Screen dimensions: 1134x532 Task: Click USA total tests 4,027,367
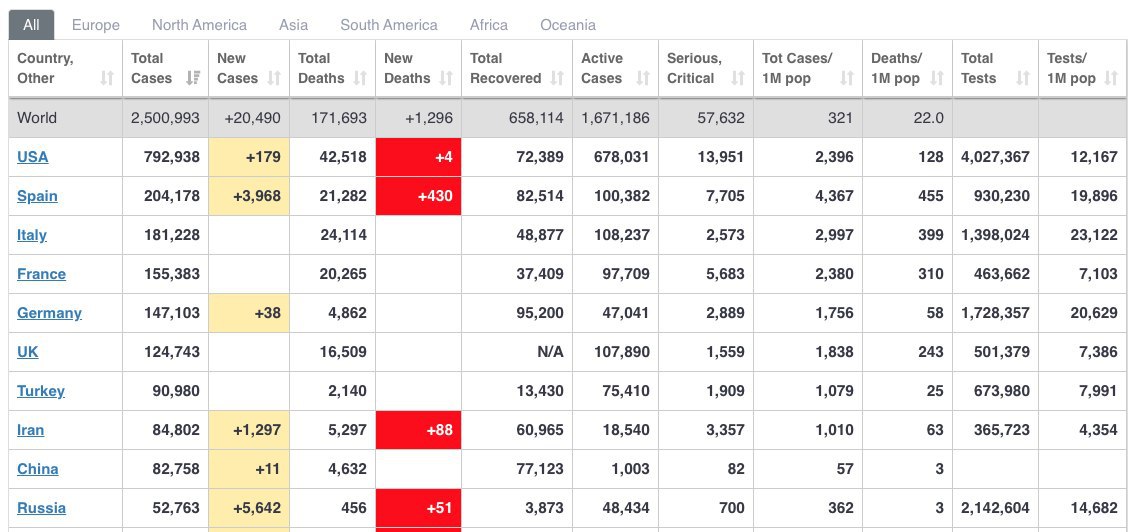tap(995, 157)
